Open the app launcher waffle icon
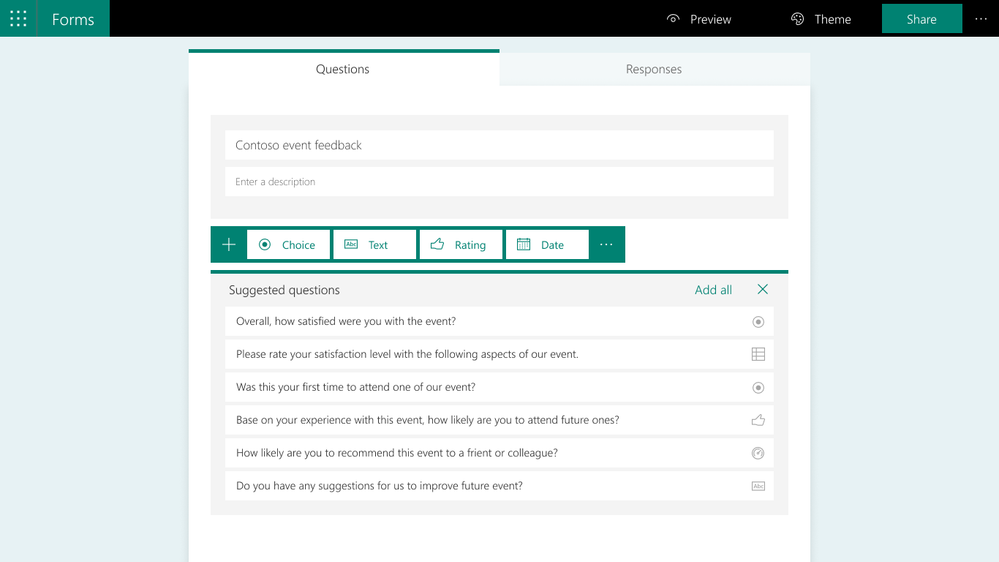 [18, 18]
